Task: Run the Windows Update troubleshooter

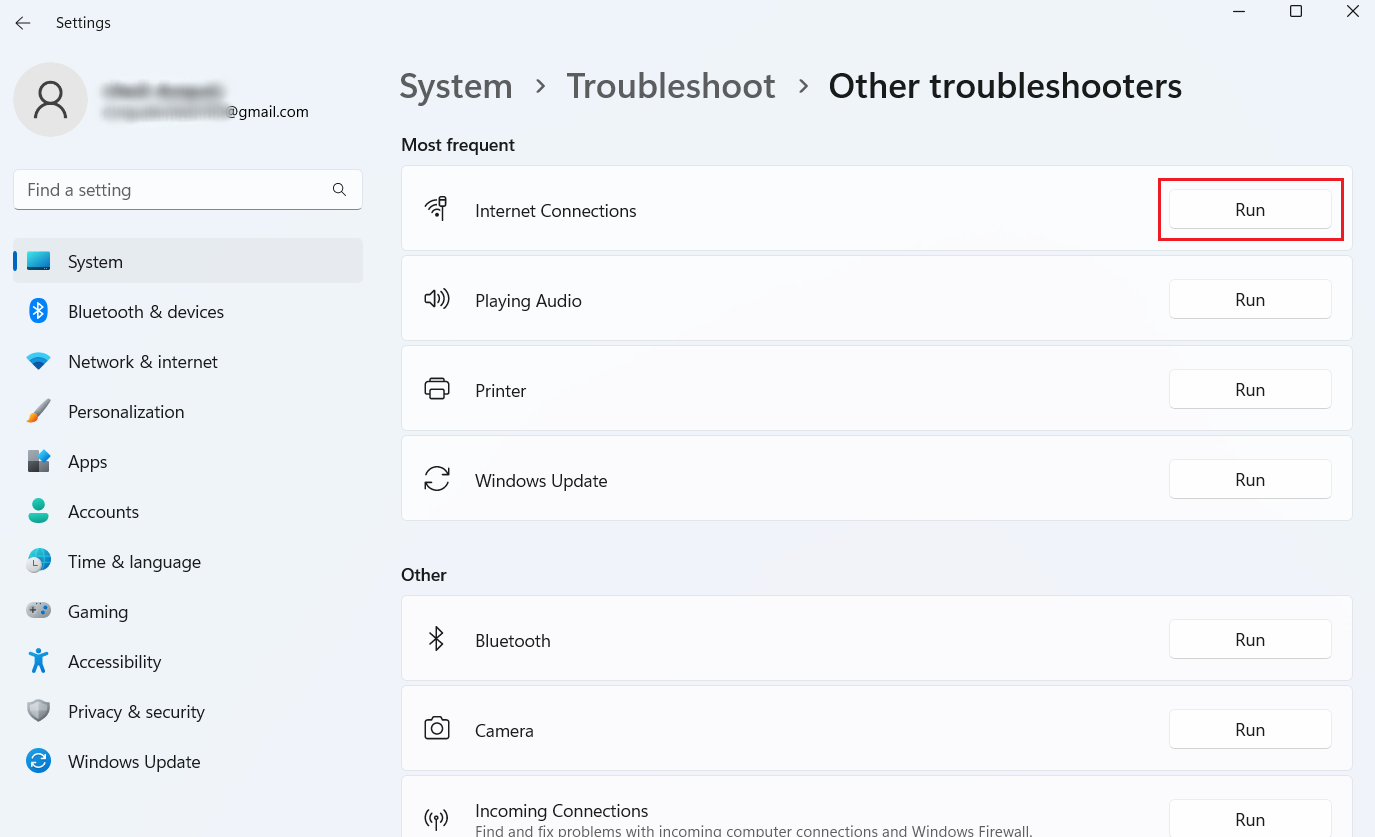Action: (x=1250, y=480)
